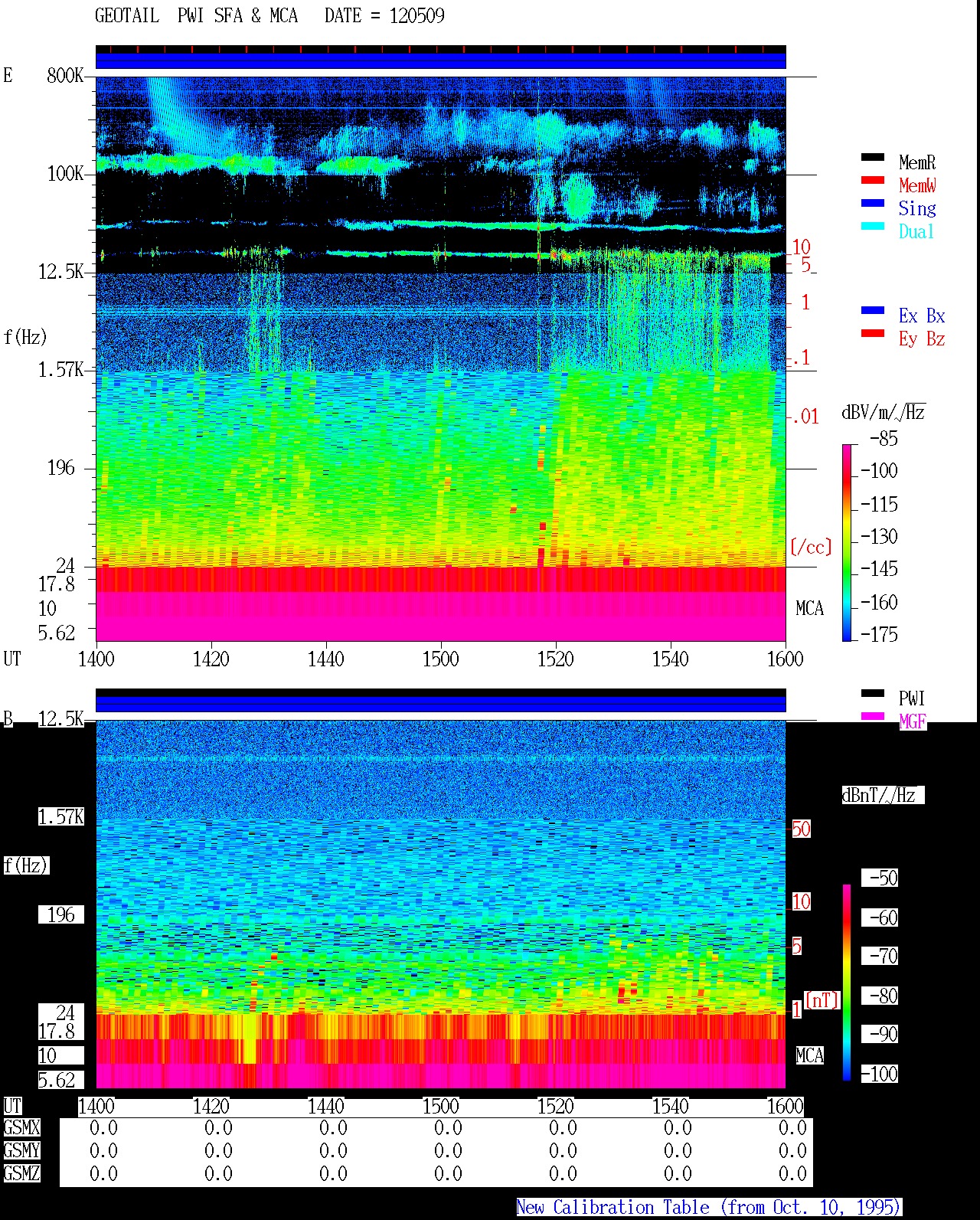Click the GEOTAIL PWI SFA & MCA title
This screenshot has height=1220, width=980.
point(196,16)
